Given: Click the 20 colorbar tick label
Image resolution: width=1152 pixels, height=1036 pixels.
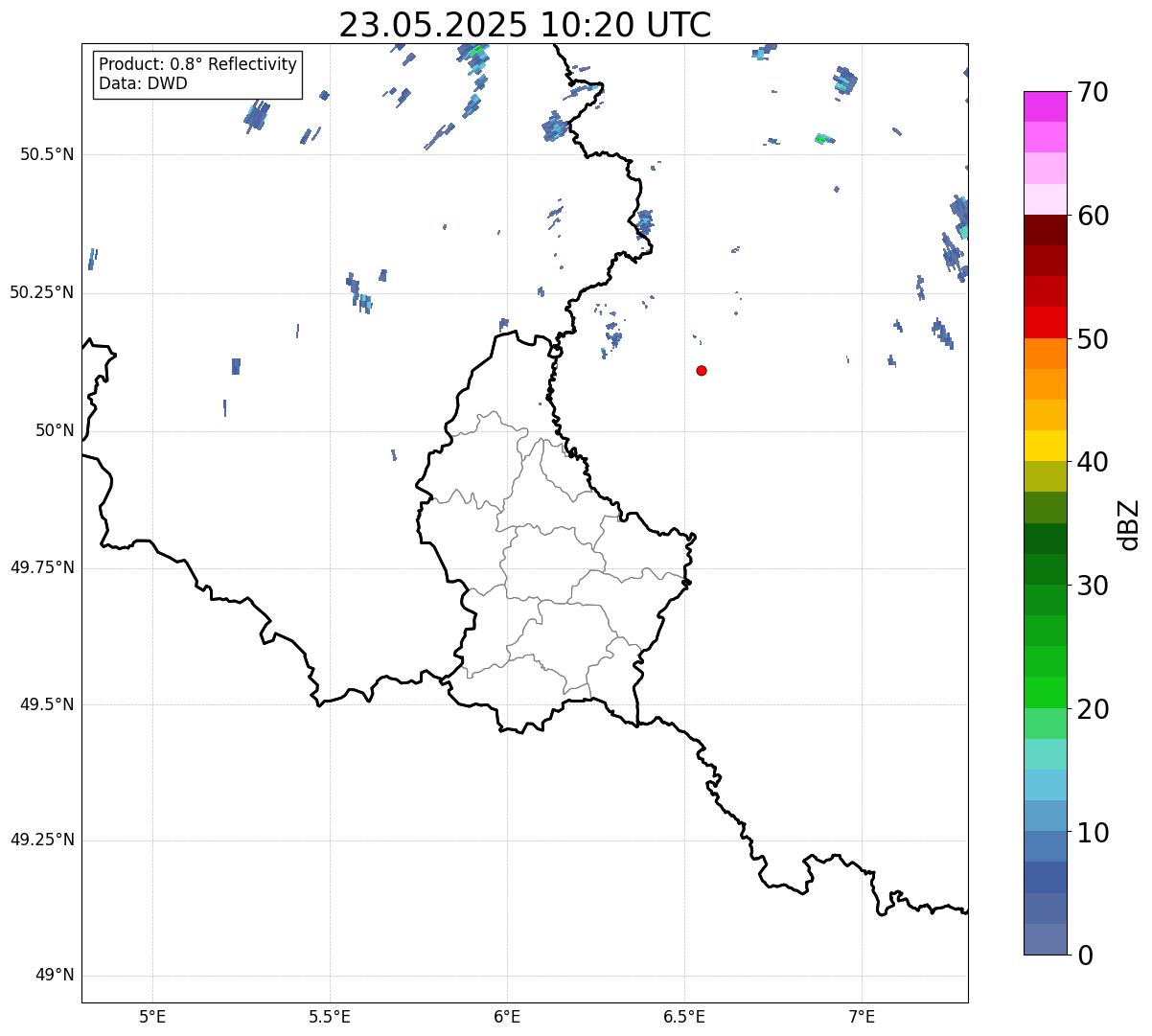Looking at the screenshot, I should click(x=1093, y=709).
